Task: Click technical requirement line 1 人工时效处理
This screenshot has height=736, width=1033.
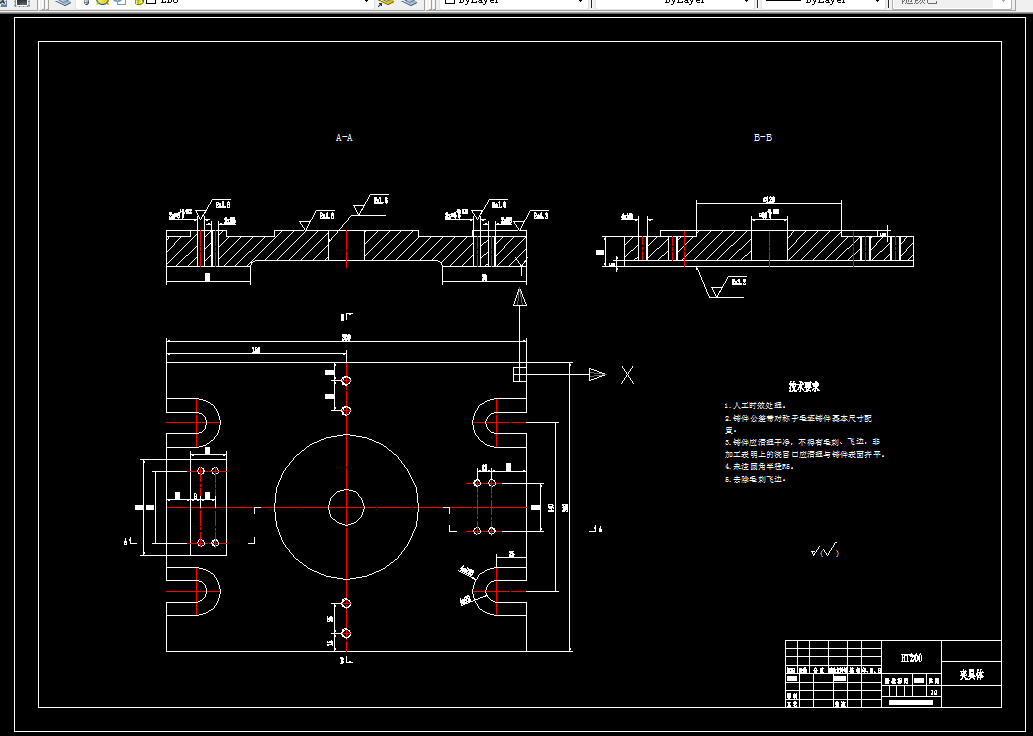Action: [x=755, y=406]
